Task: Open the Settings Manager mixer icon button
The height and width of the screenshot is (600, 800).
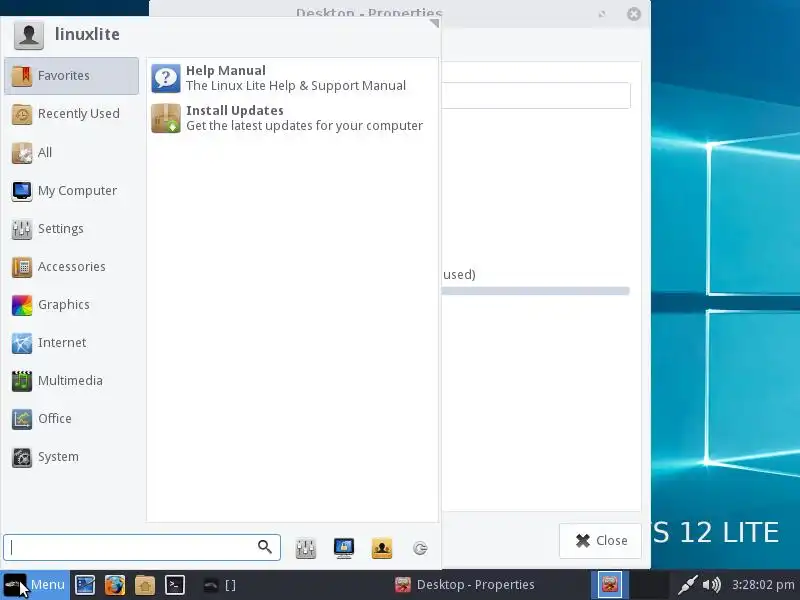Action: click(306, 548)
